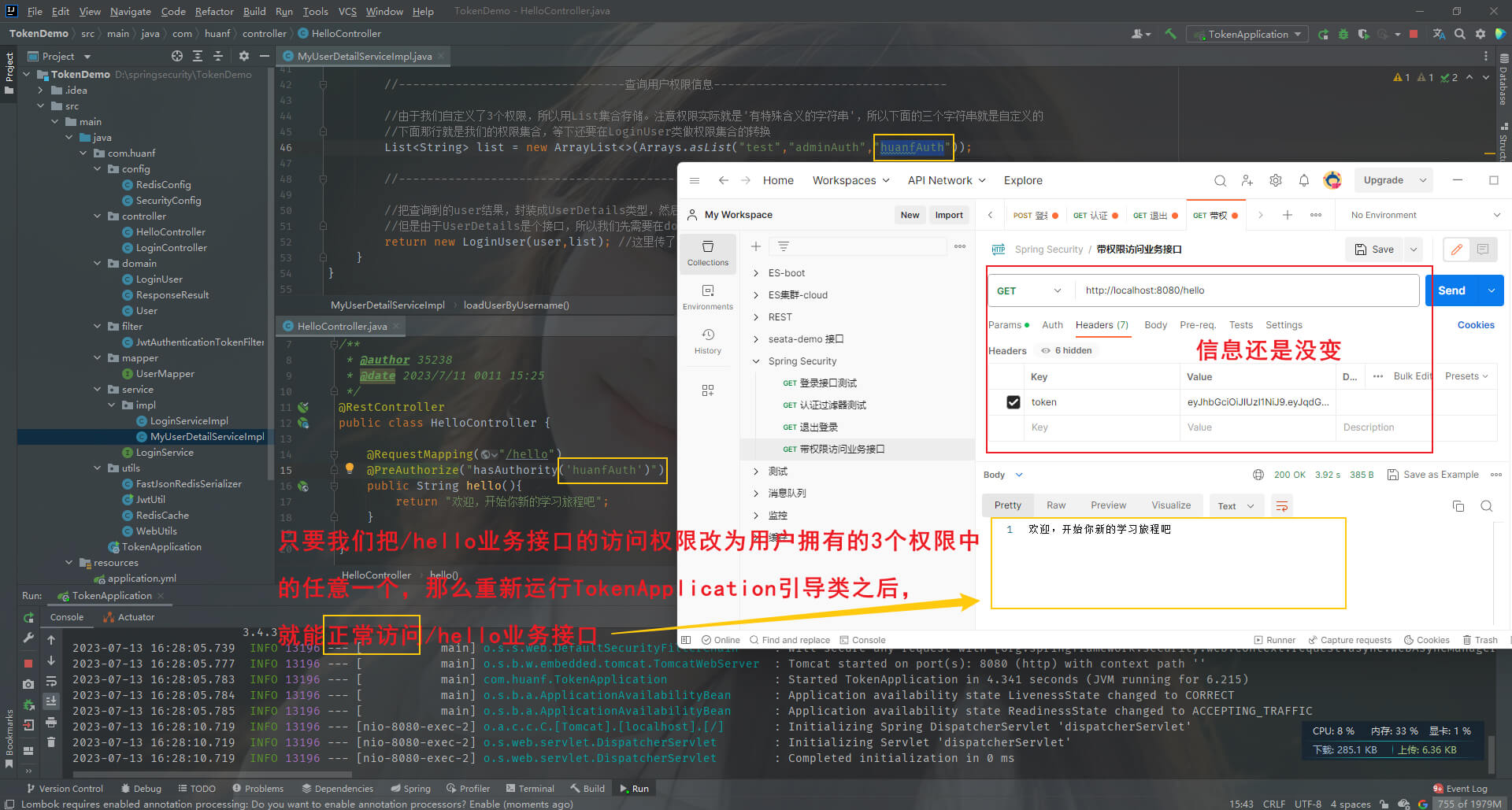The width and height of the screenshot is (1512, 810).
Task: Click Collapse All icon in Project panel
Action: 218,56
